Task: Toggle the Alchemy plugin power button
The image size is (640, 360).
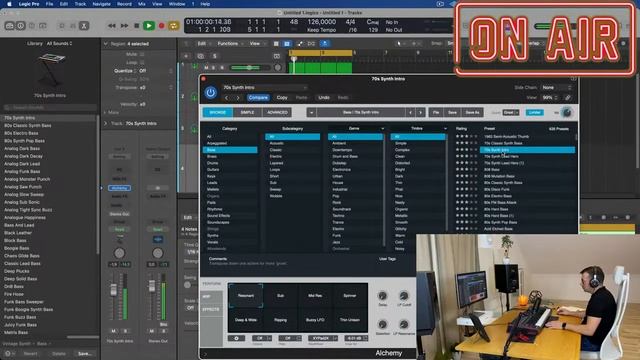Action: coord(211,93)
